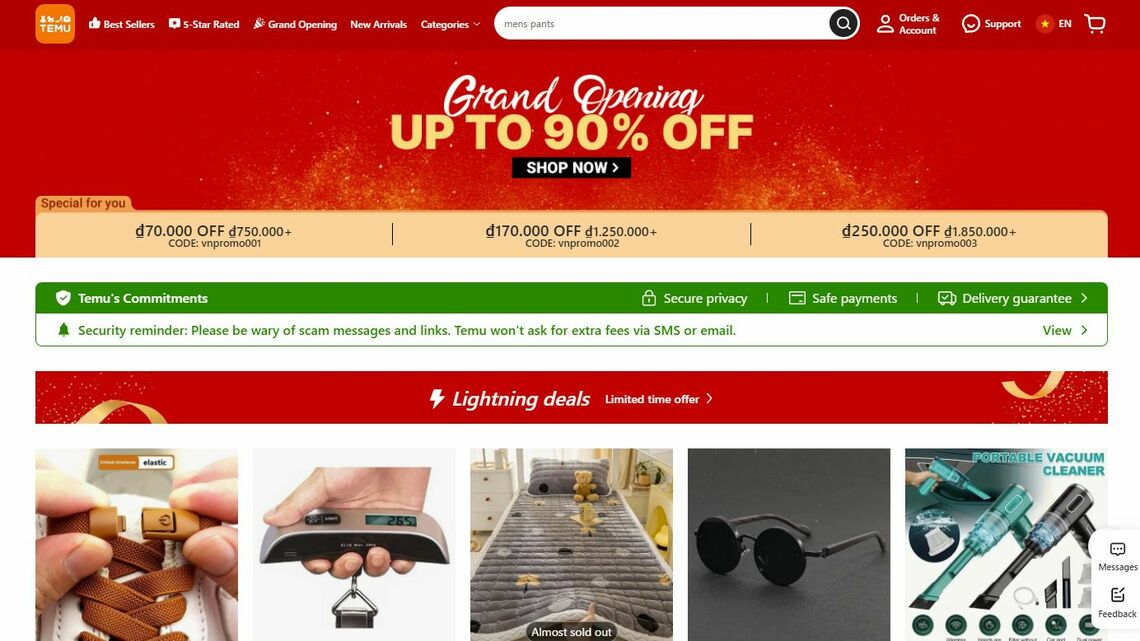Click the Temu logo icon
Screen dimensions: 1140x641
(55, 24)
